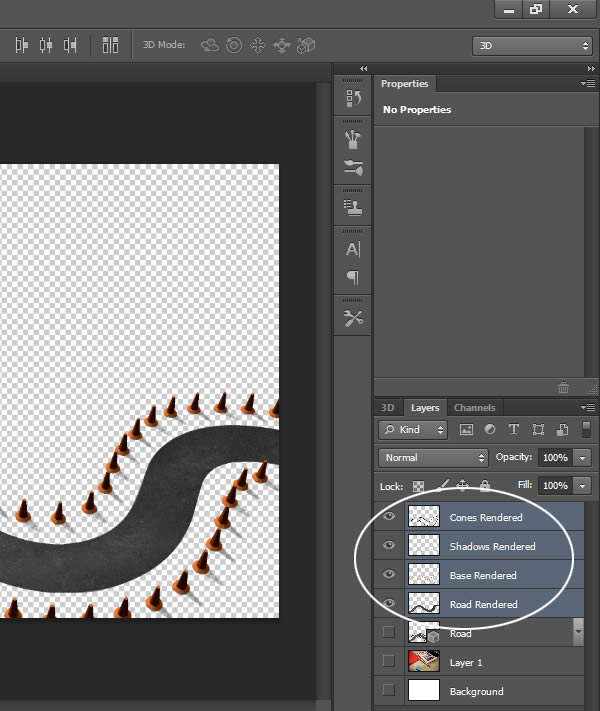Open the Clone Source panel icon
This screenshot has width=600, height=711.
point(353,208)
